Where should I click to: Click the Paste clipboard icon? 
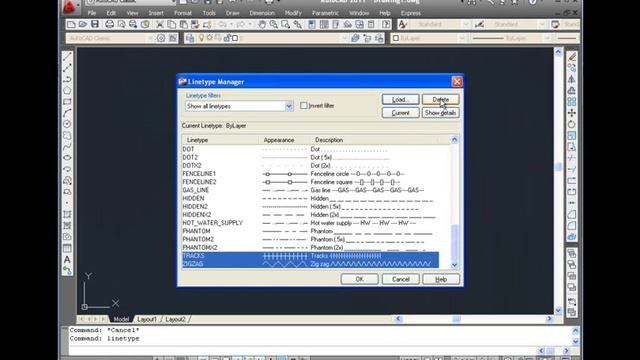184,24
